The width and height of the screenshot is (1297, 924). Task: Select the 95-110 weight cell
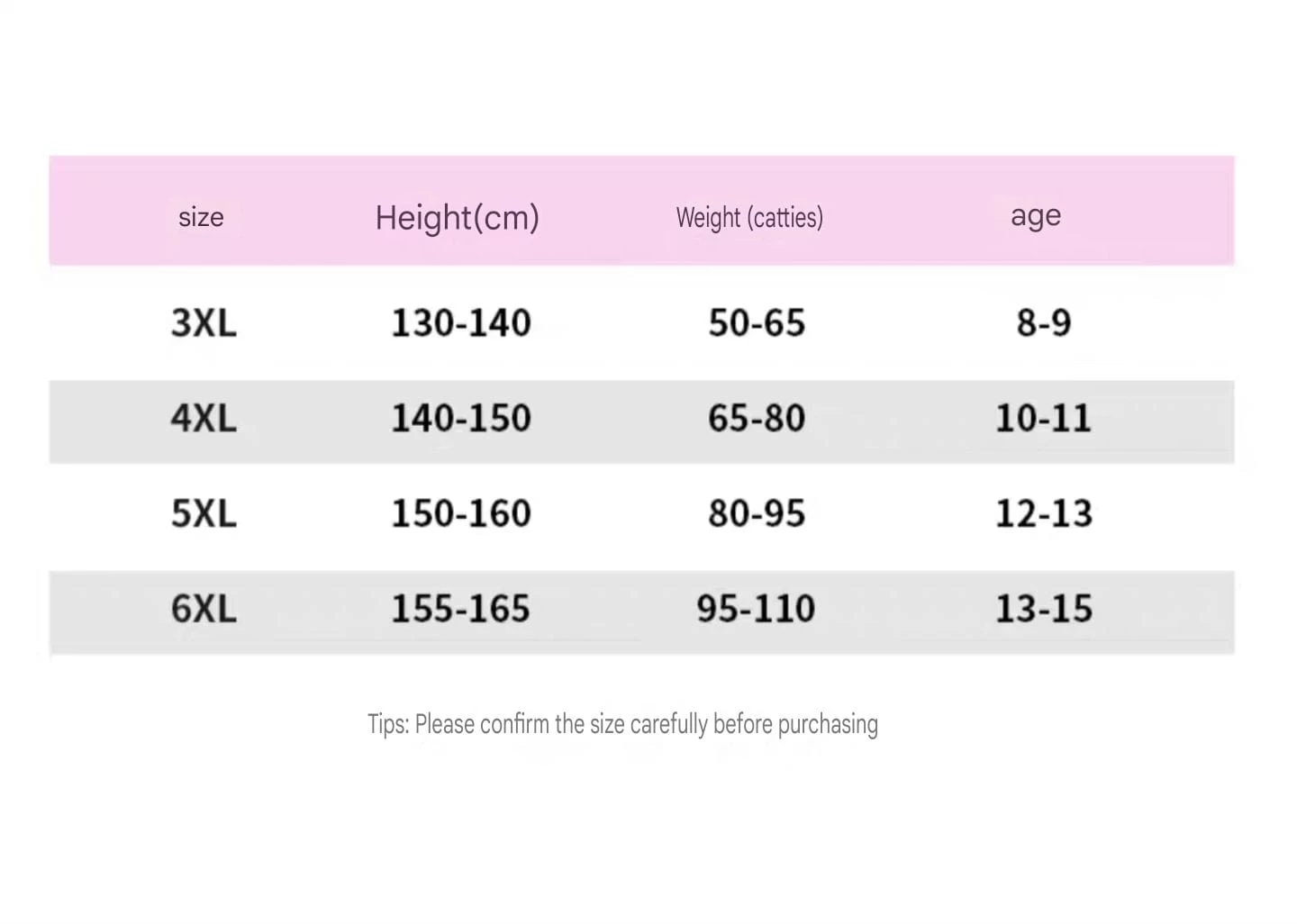[x=756, y=609]
